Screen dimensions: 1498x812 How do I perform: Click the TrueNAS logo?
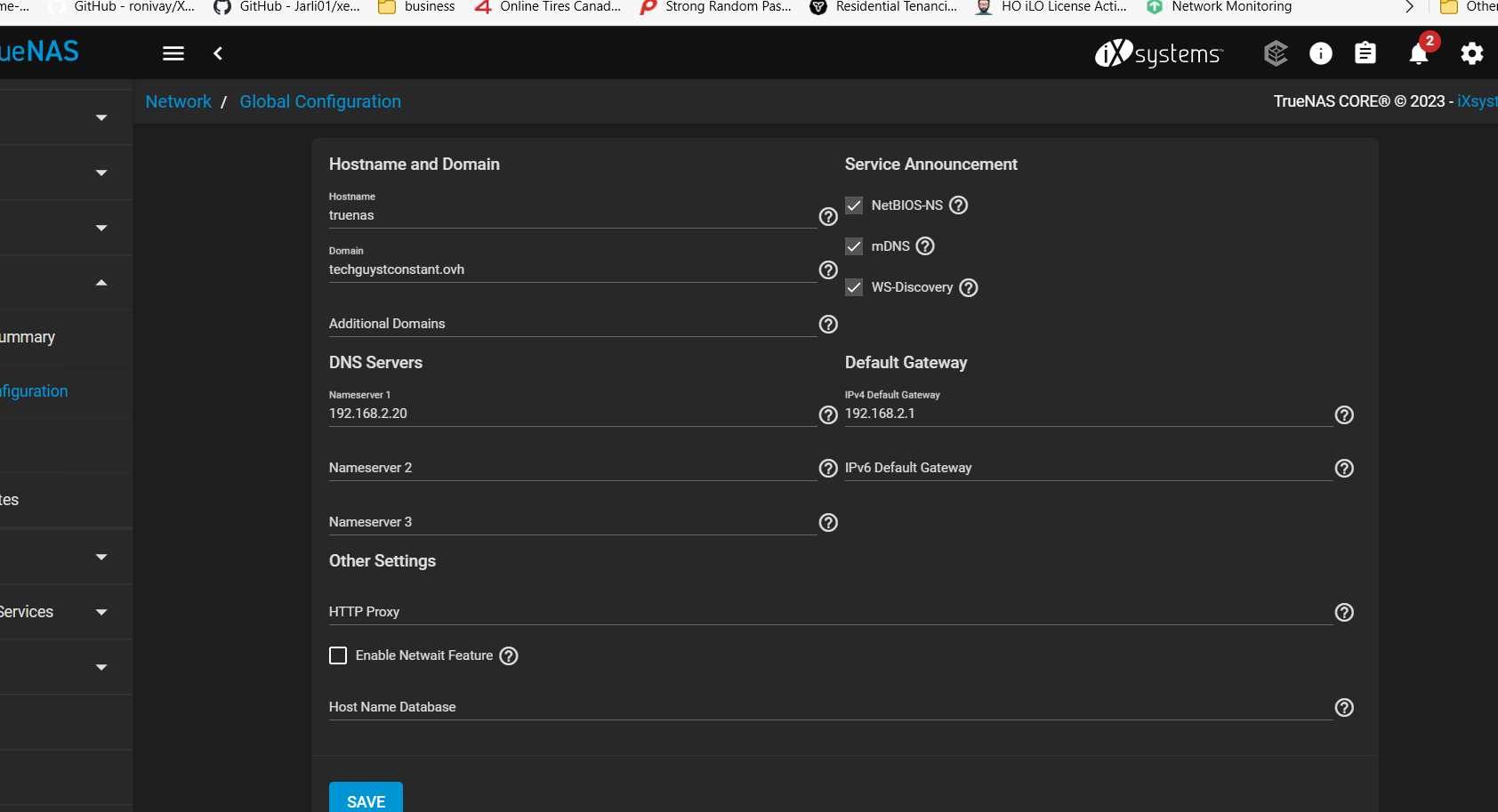pyautogui.click(x=40, y=52)
